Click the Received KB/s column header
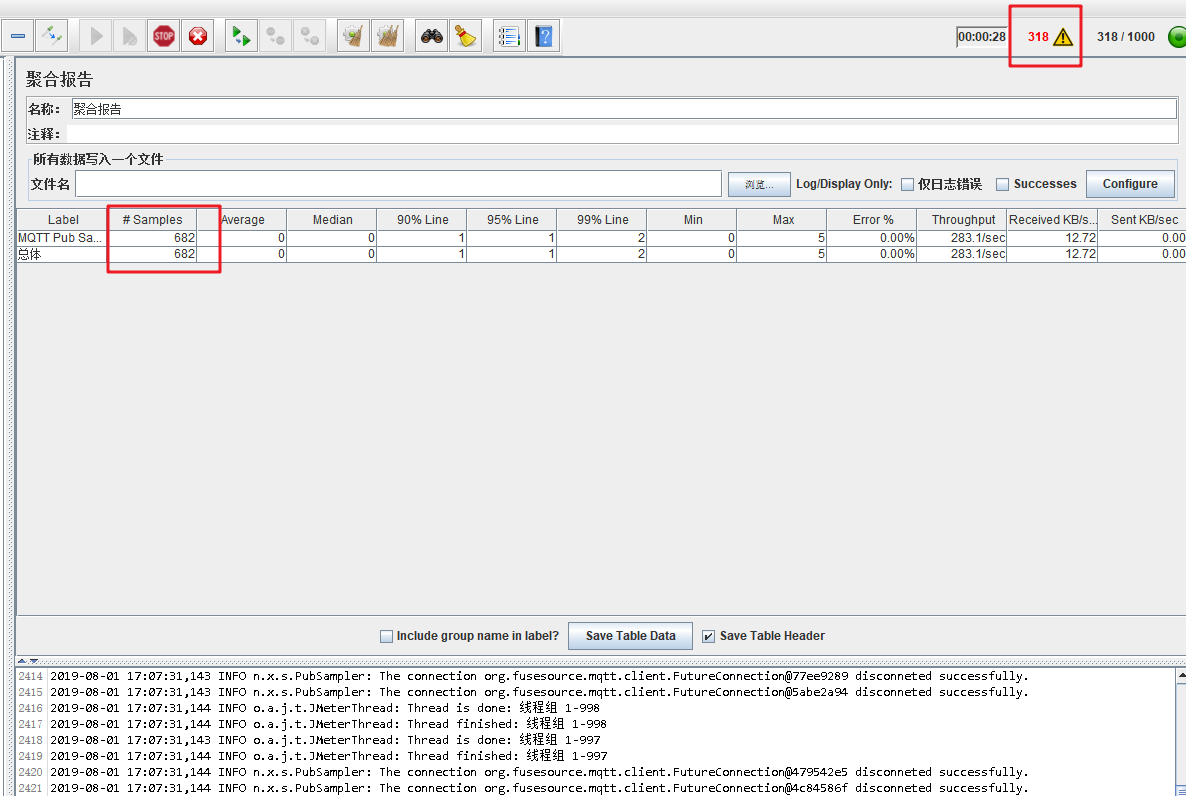1186x796 pixels. click(1053, 219)
